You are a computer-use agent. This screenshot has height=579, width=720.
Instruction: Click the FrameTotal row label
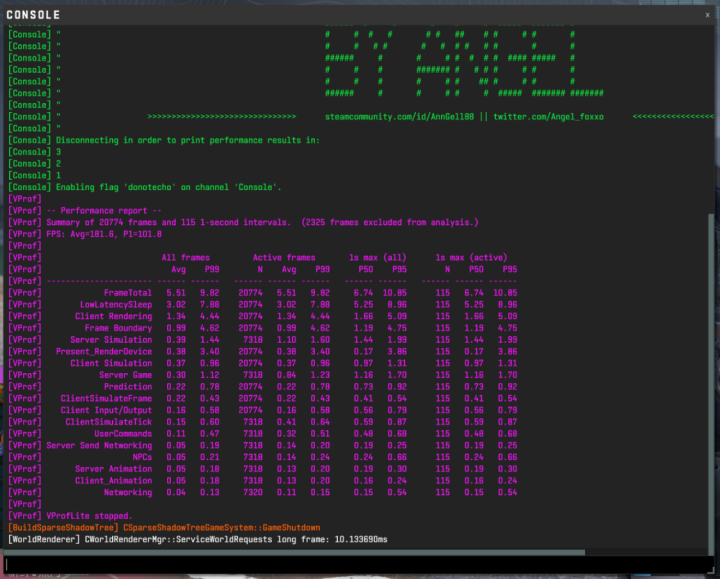pos(128,293)
